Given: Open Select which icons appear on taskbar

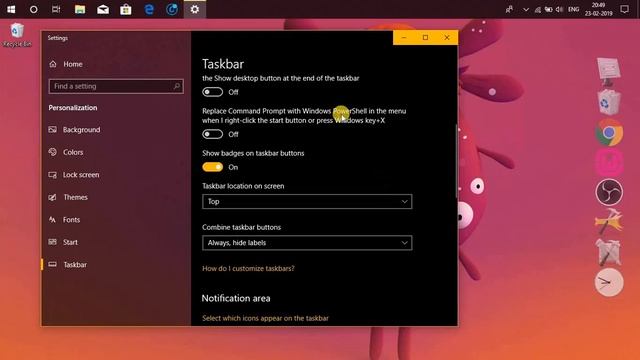Looking at the screenshot, I should [265, 318].
